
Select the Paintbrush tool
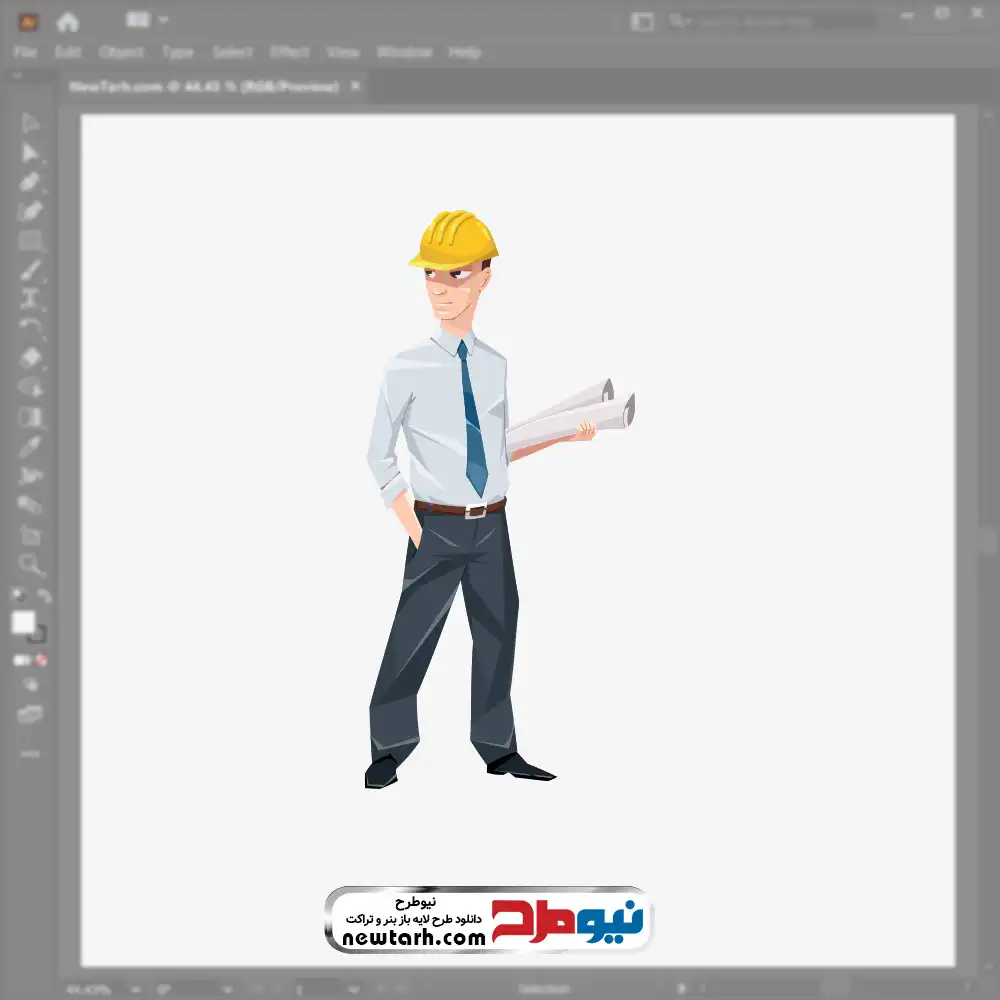click(30, 270)
